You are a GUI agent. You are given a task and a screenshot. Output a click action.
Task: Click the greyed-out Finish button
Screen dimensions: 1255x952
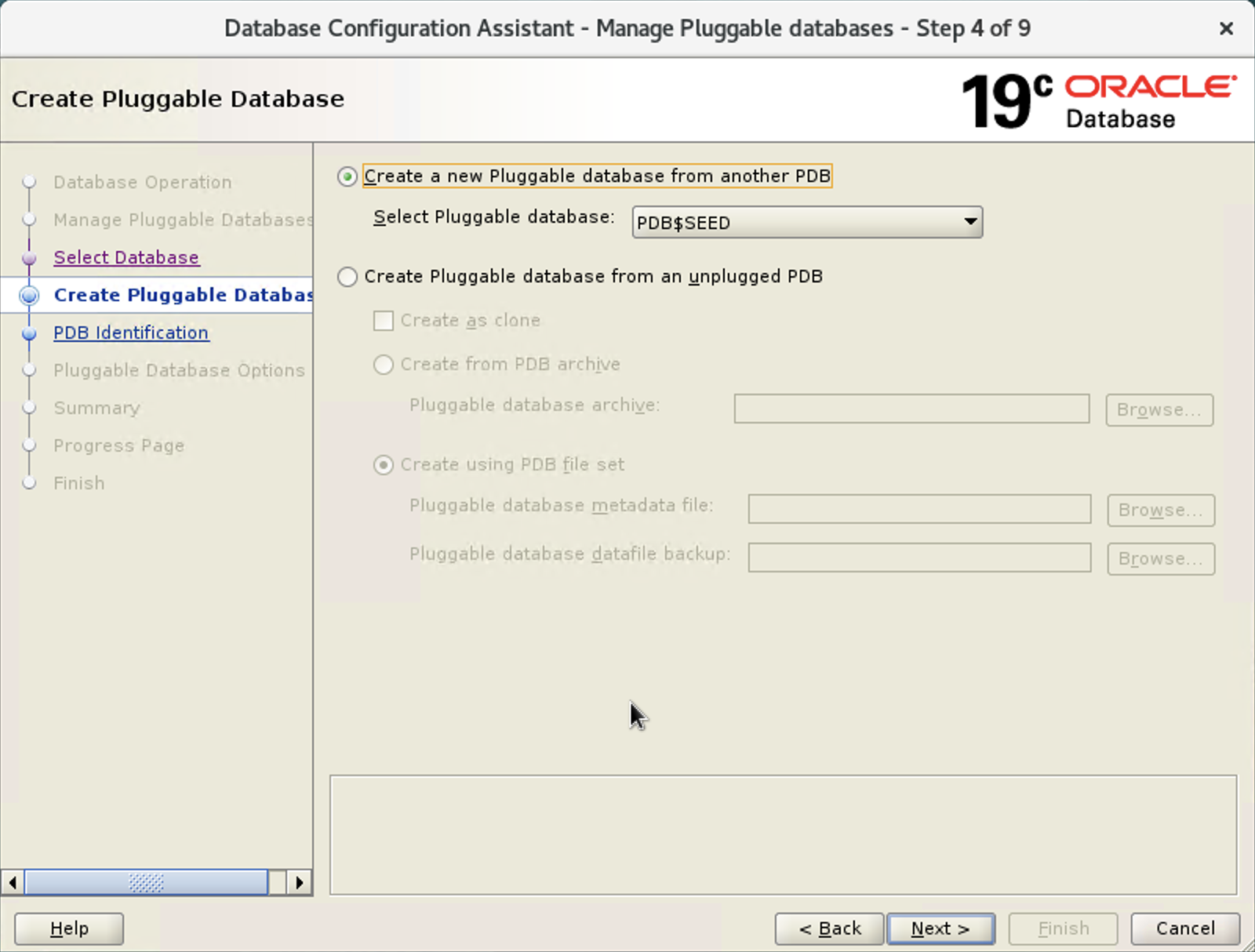point(1063,929)
